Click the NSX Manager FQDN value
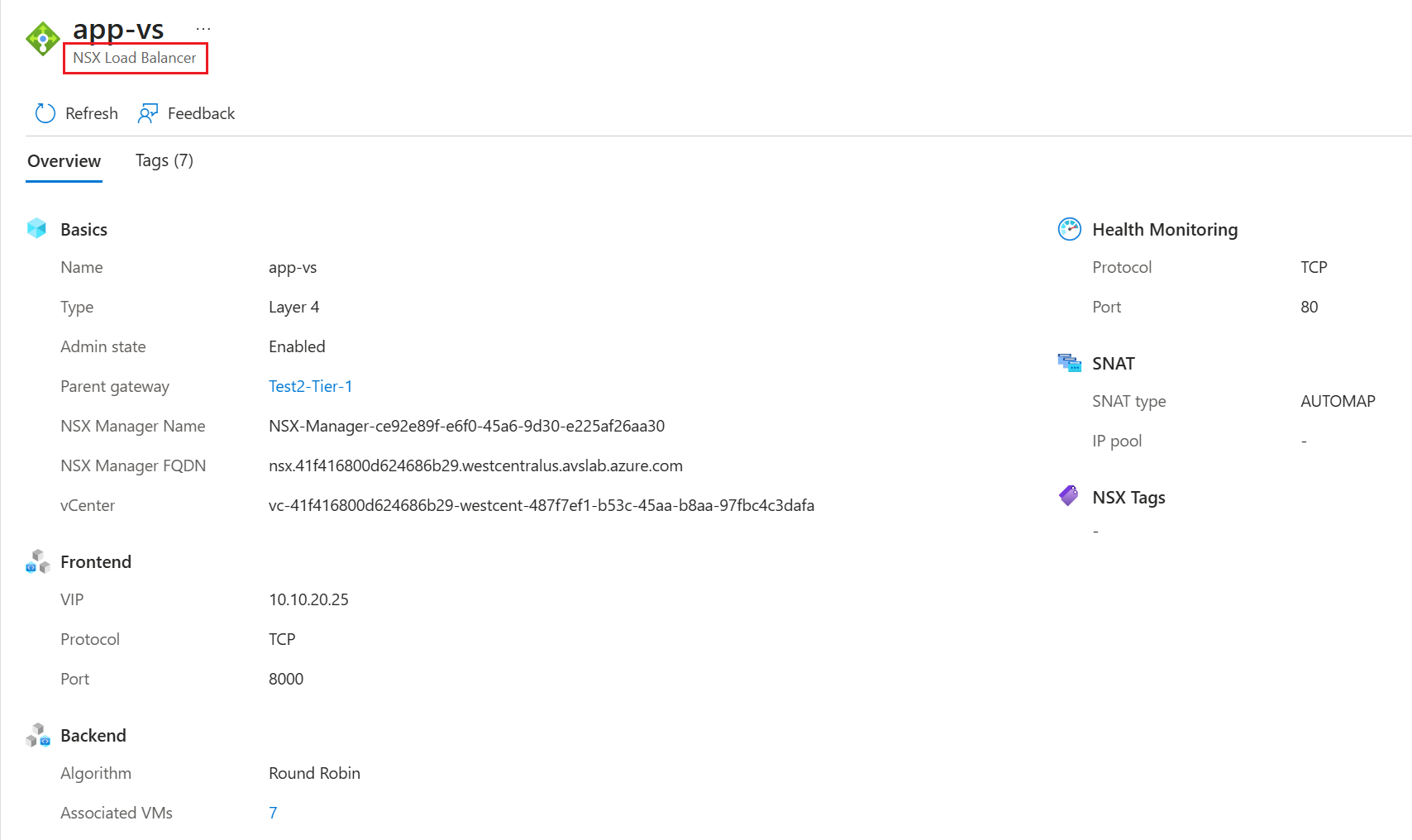Screen dimensions: 1412x840 tap(476, 465)
